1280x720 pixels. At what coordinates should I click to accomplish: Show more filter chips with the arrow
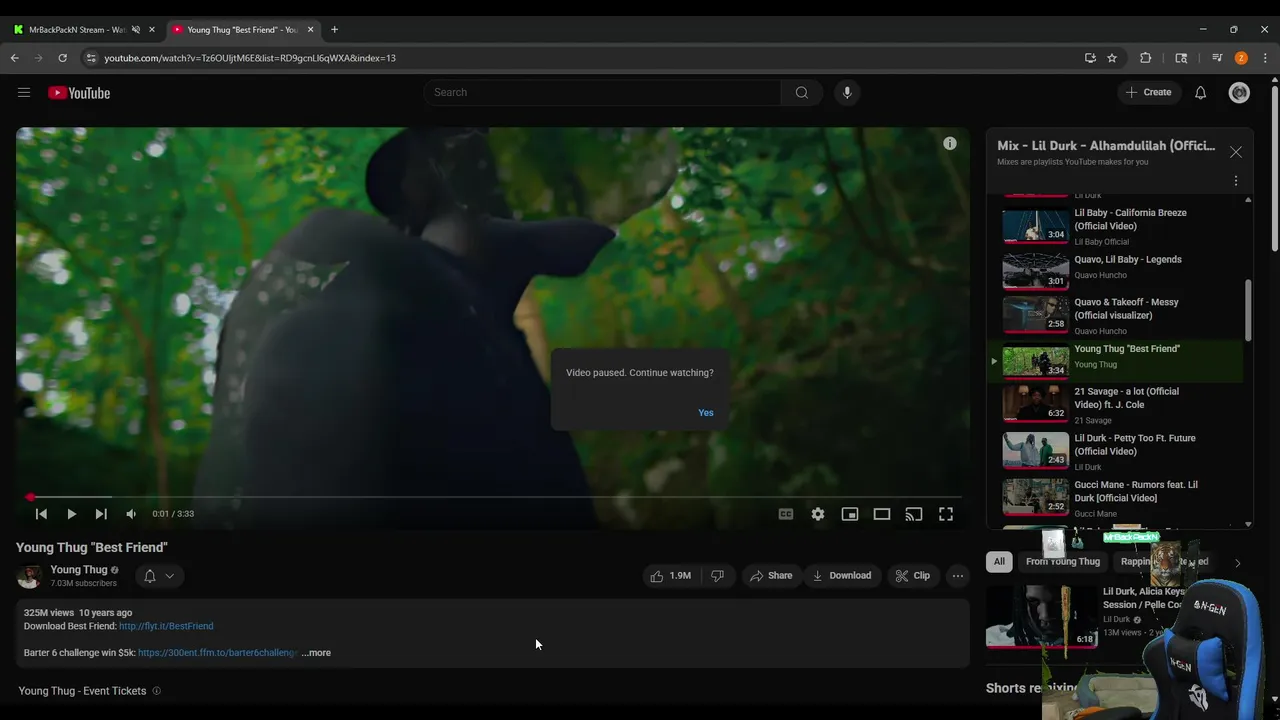click(x=1237, y=563)
